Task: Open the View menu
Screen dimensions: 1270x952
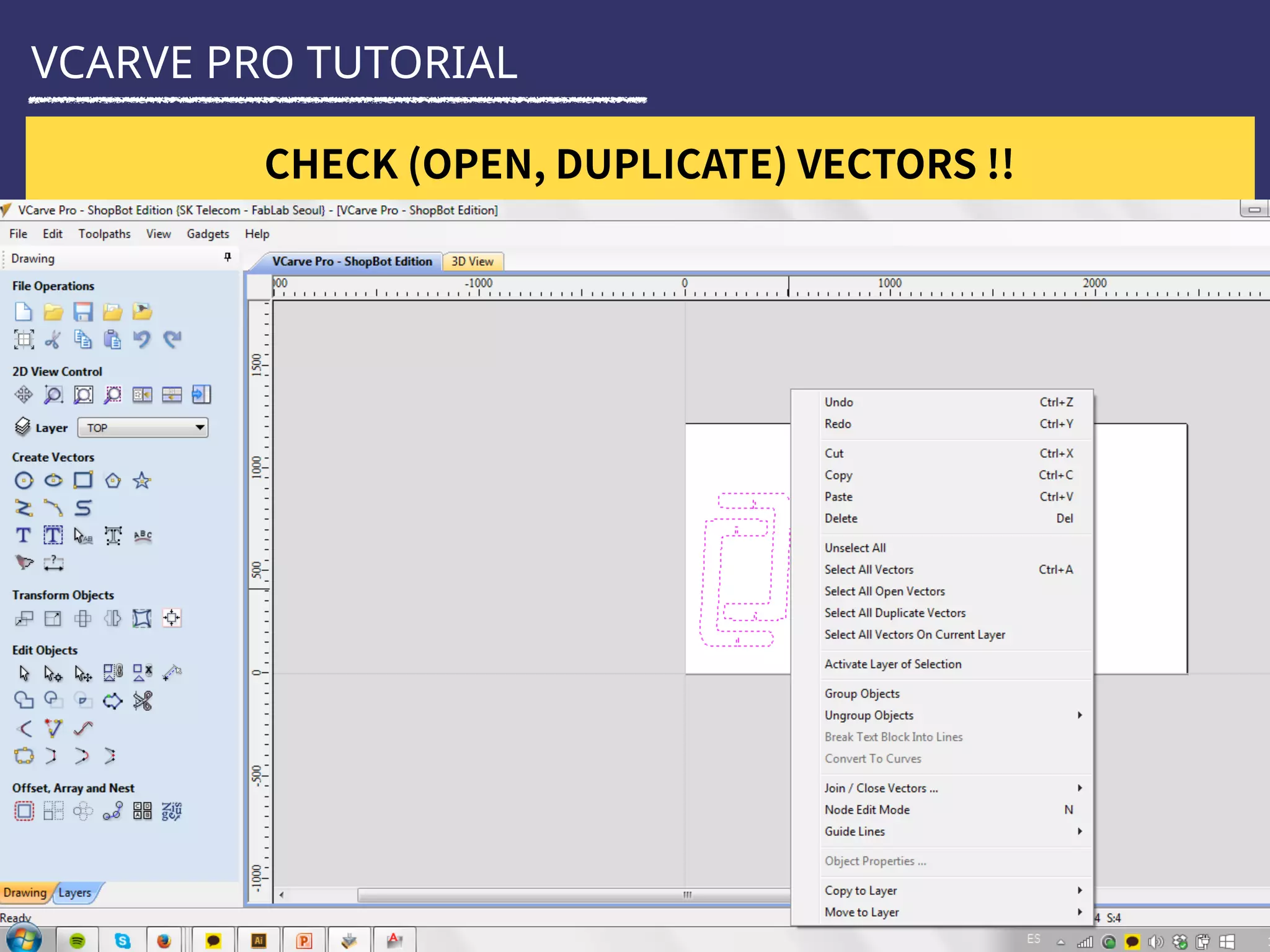Action: (x=158, y=234)
